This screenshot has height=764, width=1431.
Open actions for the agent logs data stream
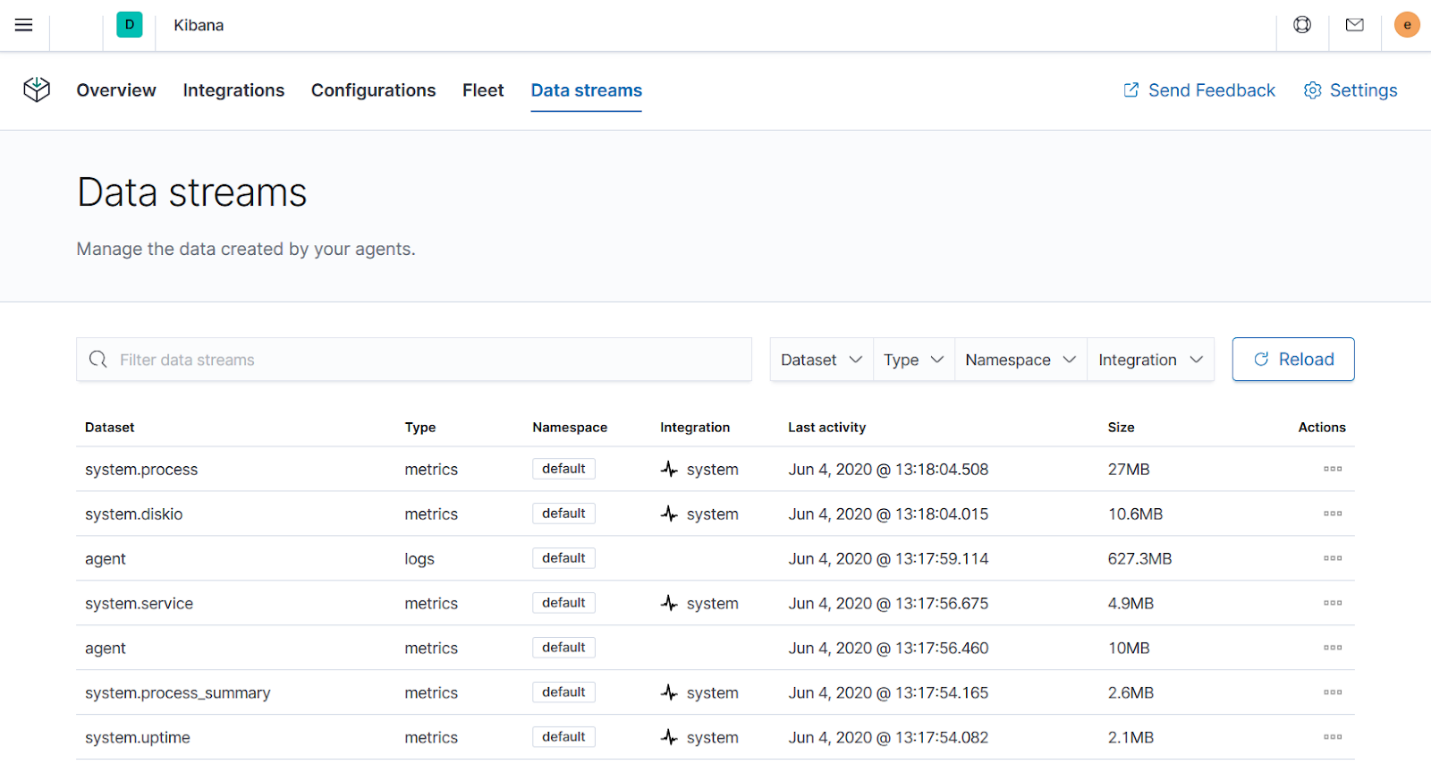(x=1332, y=558)
